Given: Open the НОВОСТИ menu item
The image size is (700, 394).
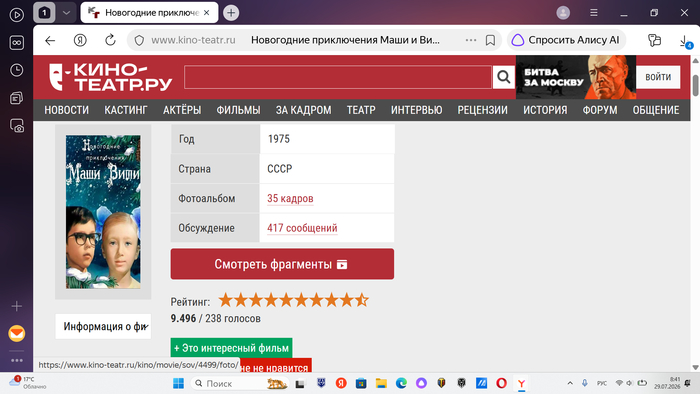Looking at the screenshot, I should [x=67, y=110].
